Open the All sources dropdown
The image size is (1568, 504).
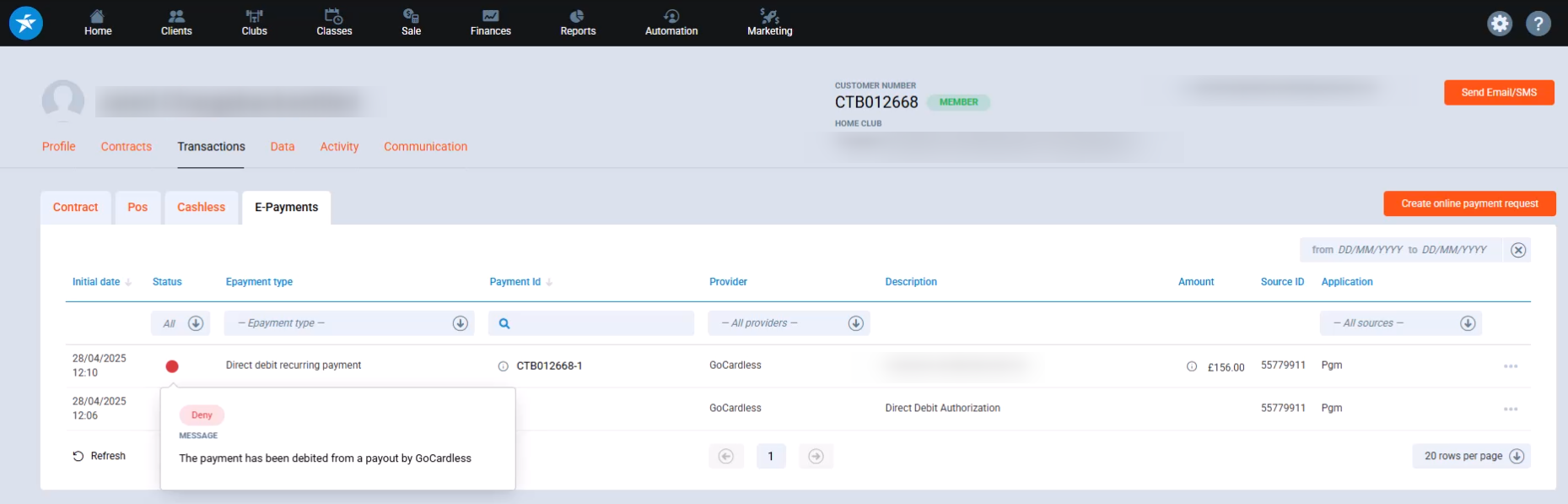(x=1400, y=323)
